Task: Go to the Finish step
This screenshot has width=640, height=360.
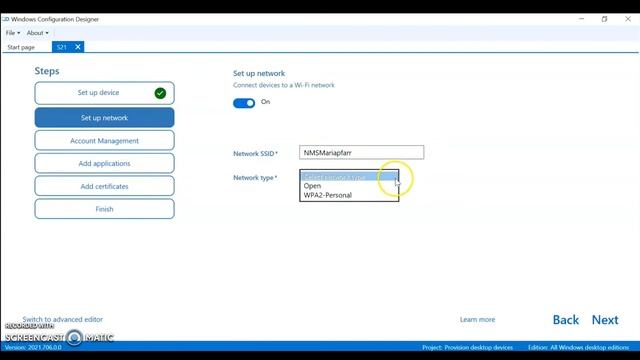Action: point(104,209)
